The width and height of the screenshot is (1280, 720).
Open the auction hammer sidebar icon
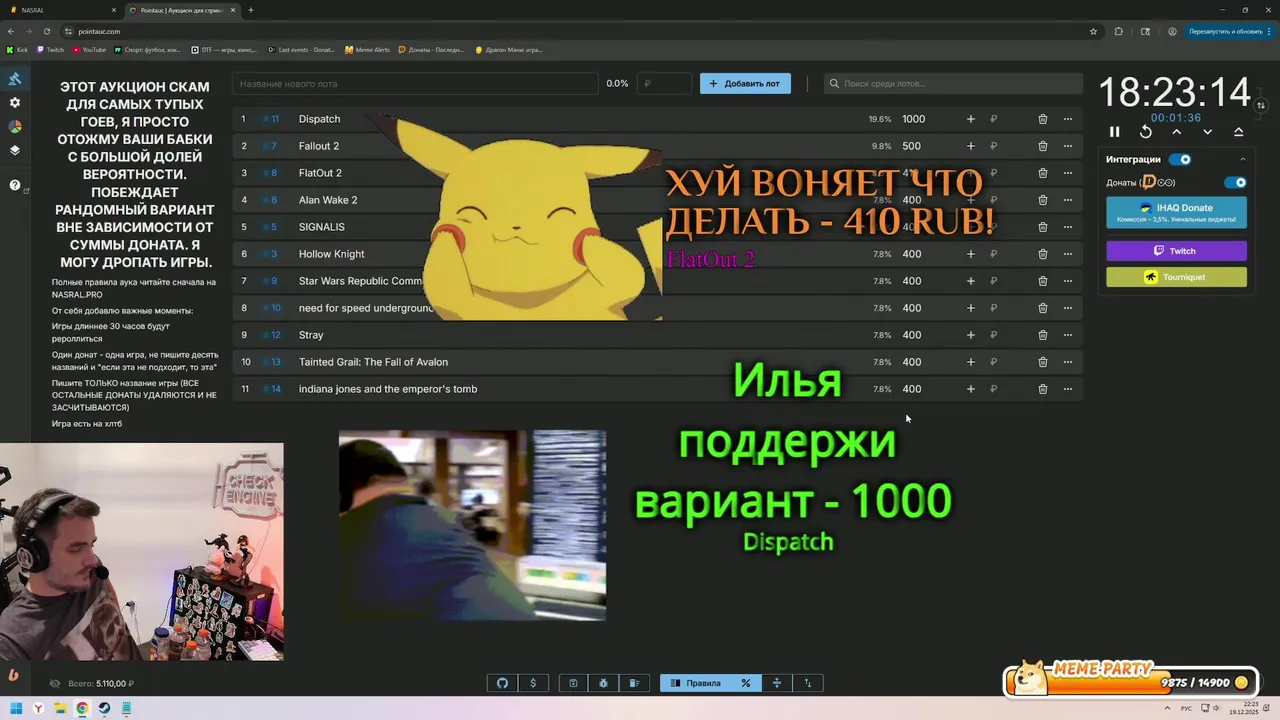coord(15,79)
